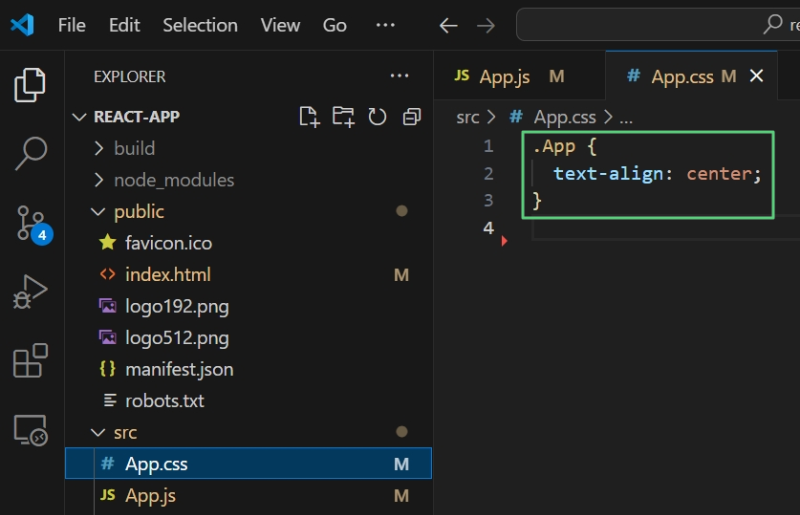Switch to the App.js editor tab

519,76
